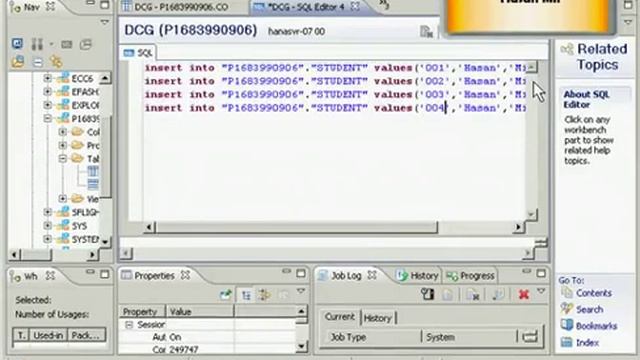Click the Used-in column header
The height and width of the screenshot is (360, 640).
tap(48, 336)
